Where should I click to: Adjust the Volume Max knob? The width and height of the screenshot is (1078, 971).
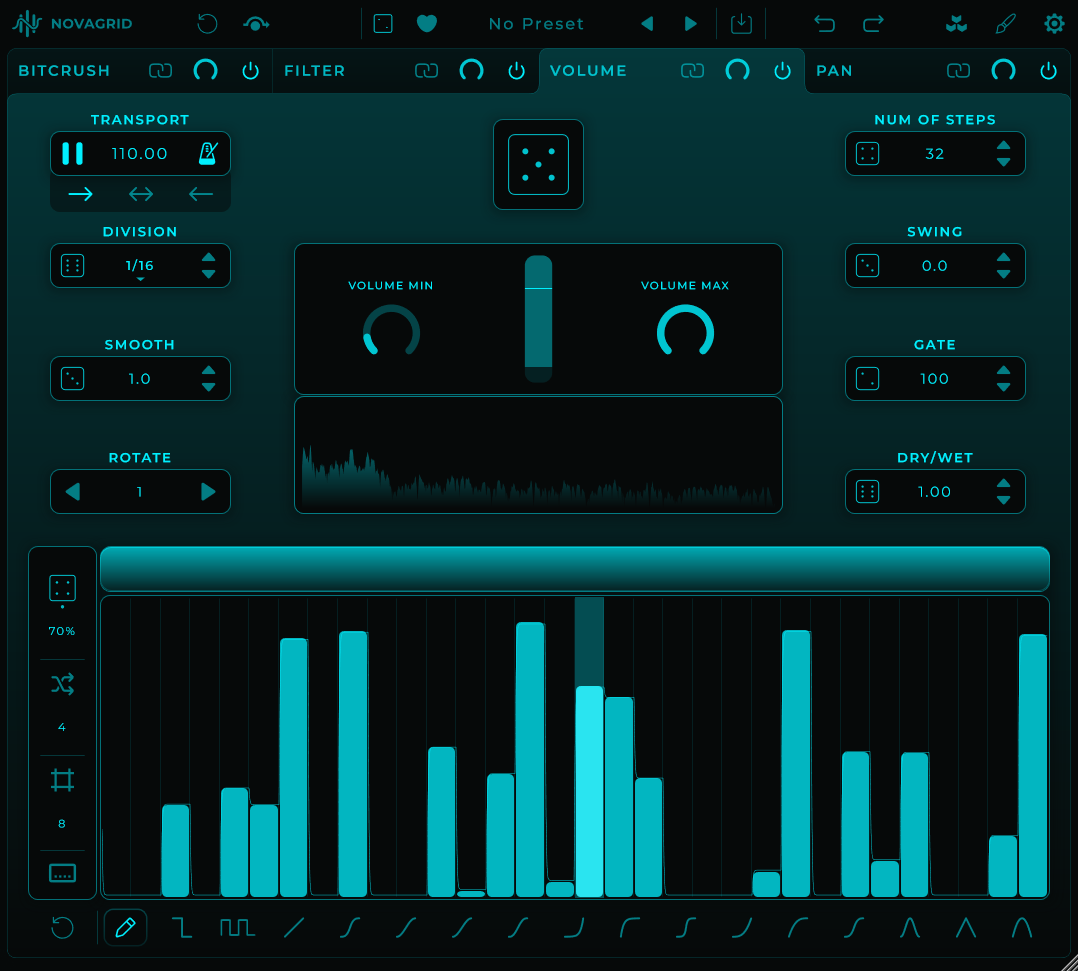pyautogui.click(x=685, y=332)
